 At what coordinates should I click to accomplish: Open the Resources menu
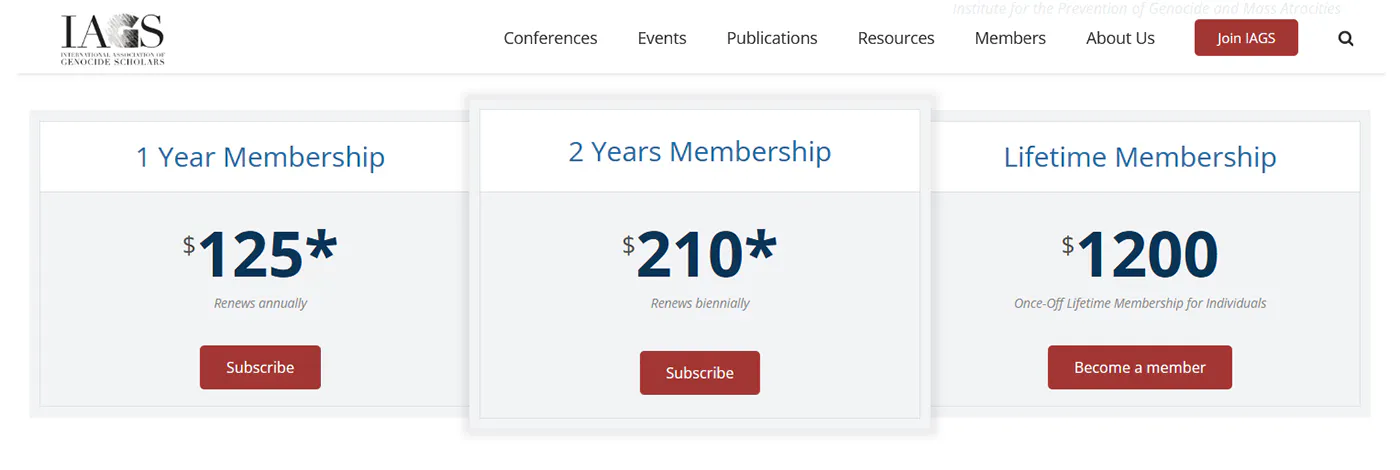[896, 38]
